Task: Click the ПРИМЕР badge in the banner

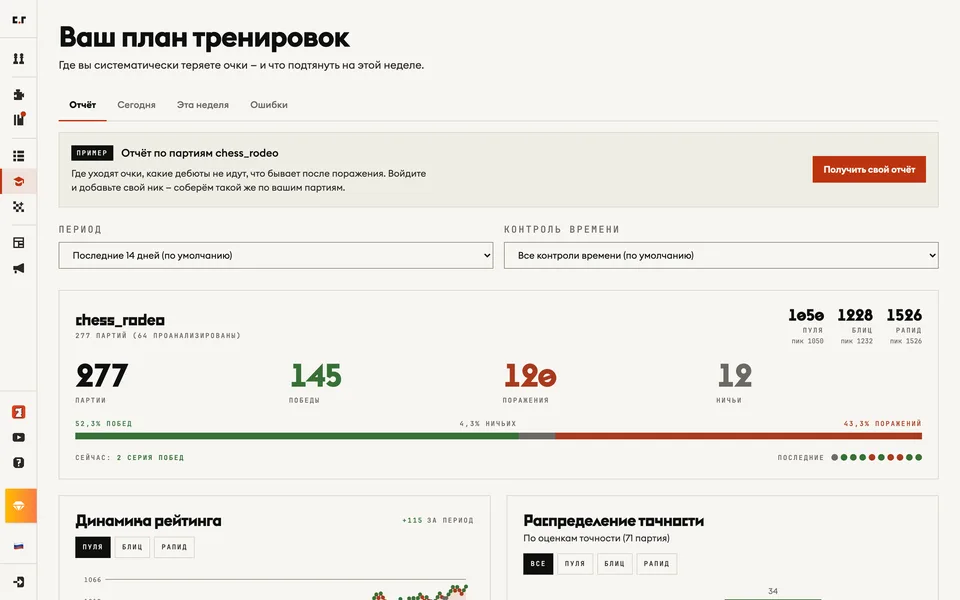Action: pos(92,153)
